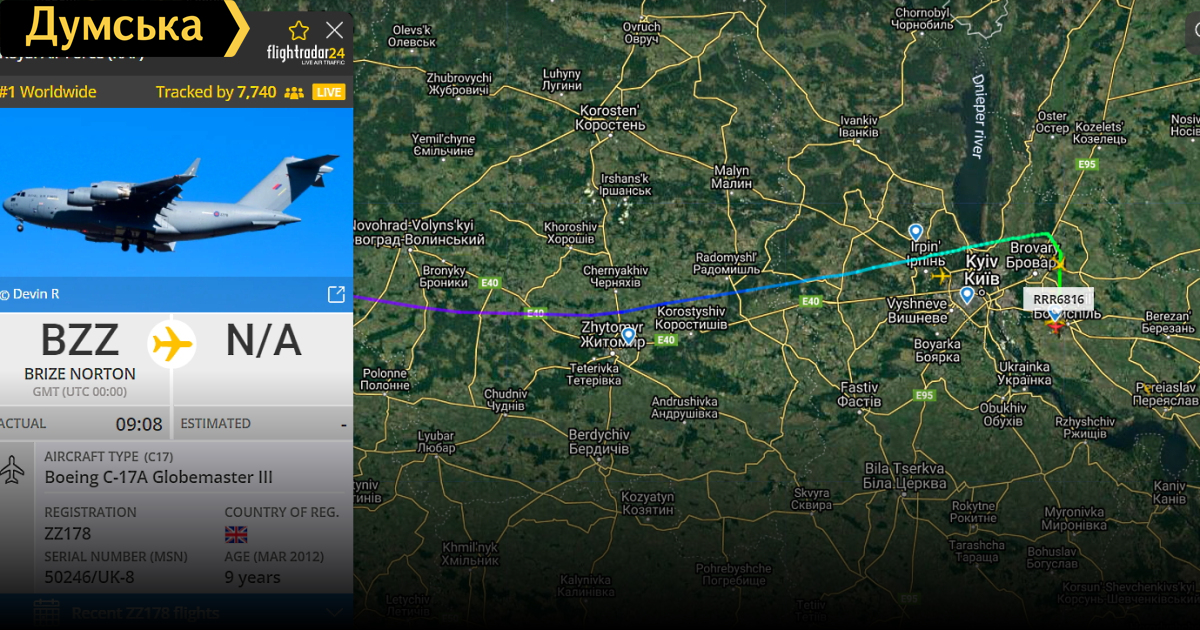Select the map pin at Zhytomyr
Screen dimensions: 1200x630
click(628, 337)
